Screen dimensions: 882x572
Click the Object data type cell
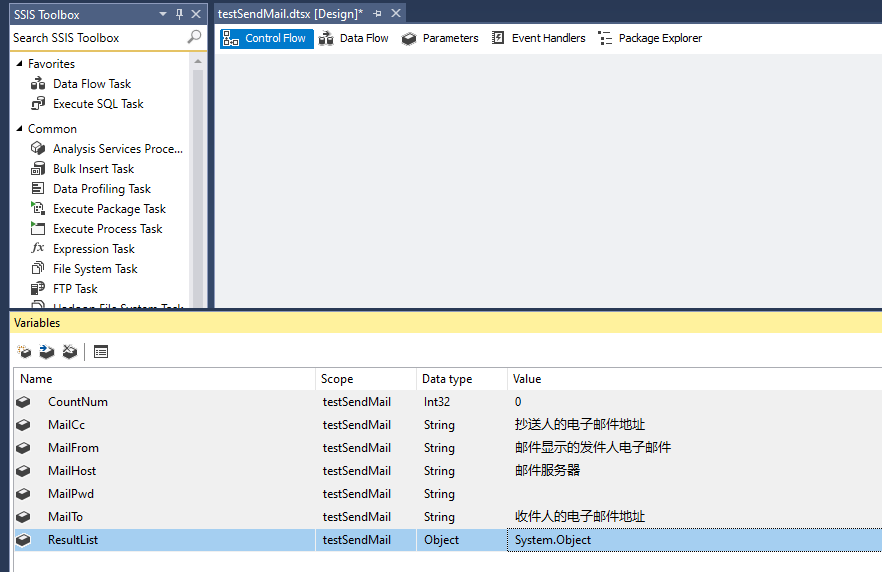(462, 540)
